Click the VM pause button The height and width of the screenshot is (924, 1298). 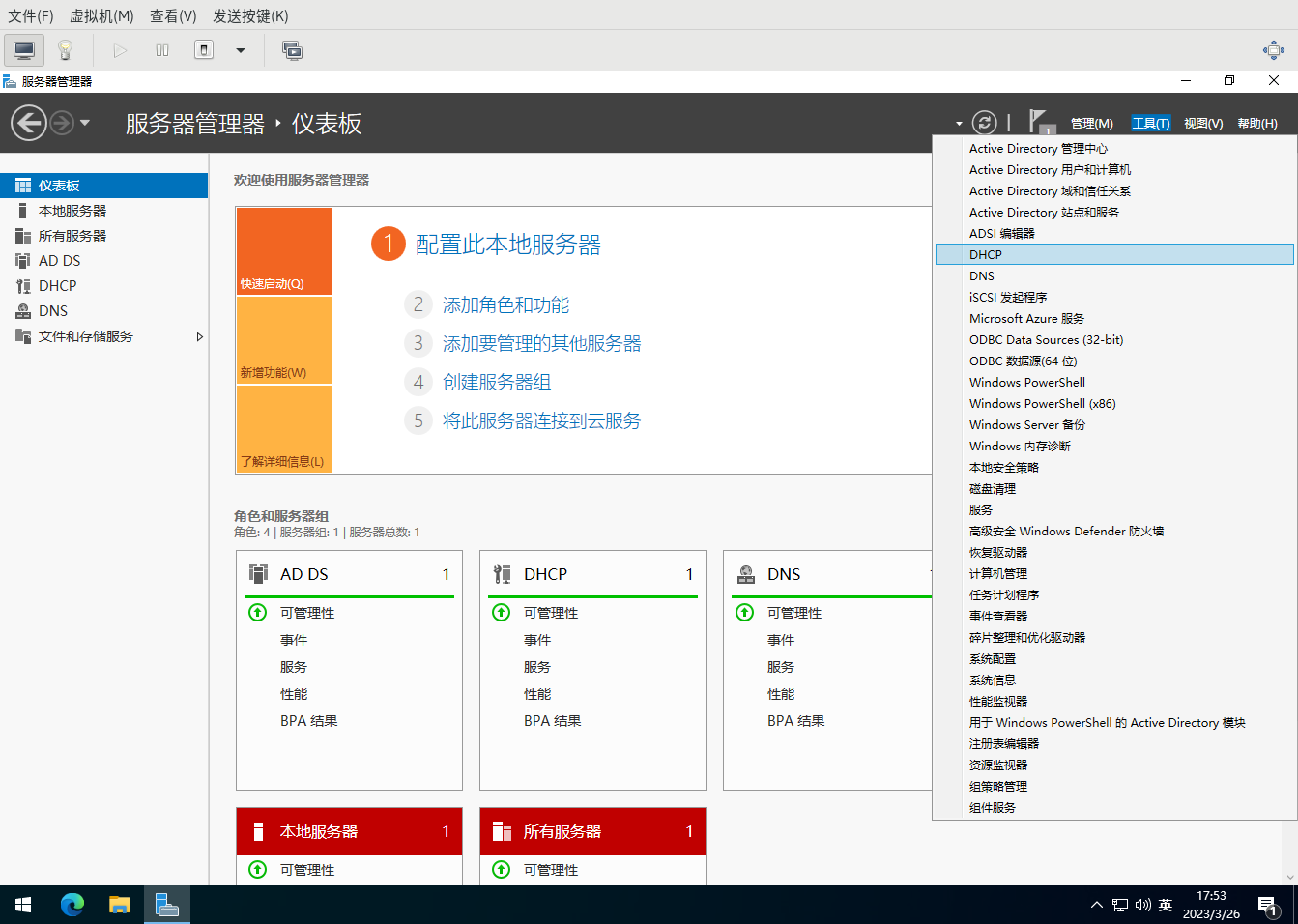tap(162, 50)
